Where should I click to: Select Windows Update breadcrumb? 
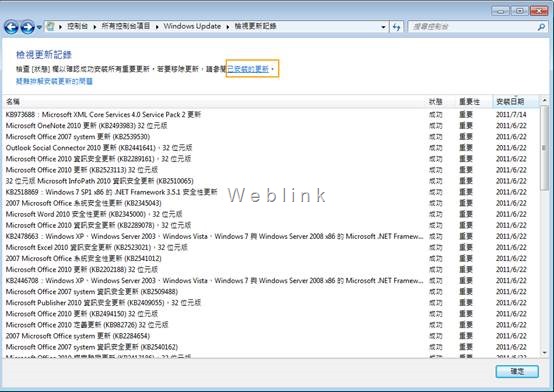tap(192, 26)
